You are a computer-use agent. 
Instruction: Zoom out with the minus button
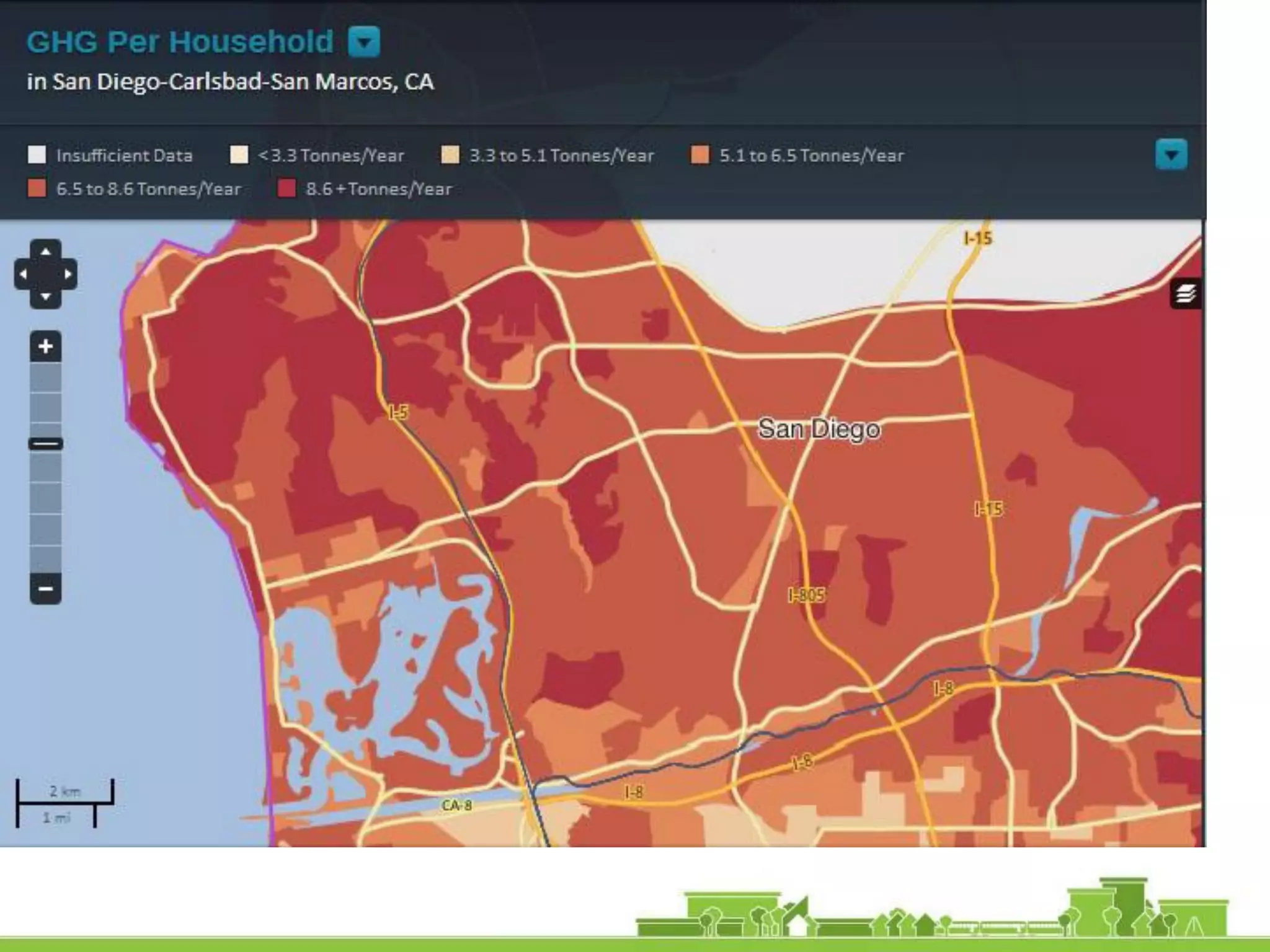coord(45,588)
